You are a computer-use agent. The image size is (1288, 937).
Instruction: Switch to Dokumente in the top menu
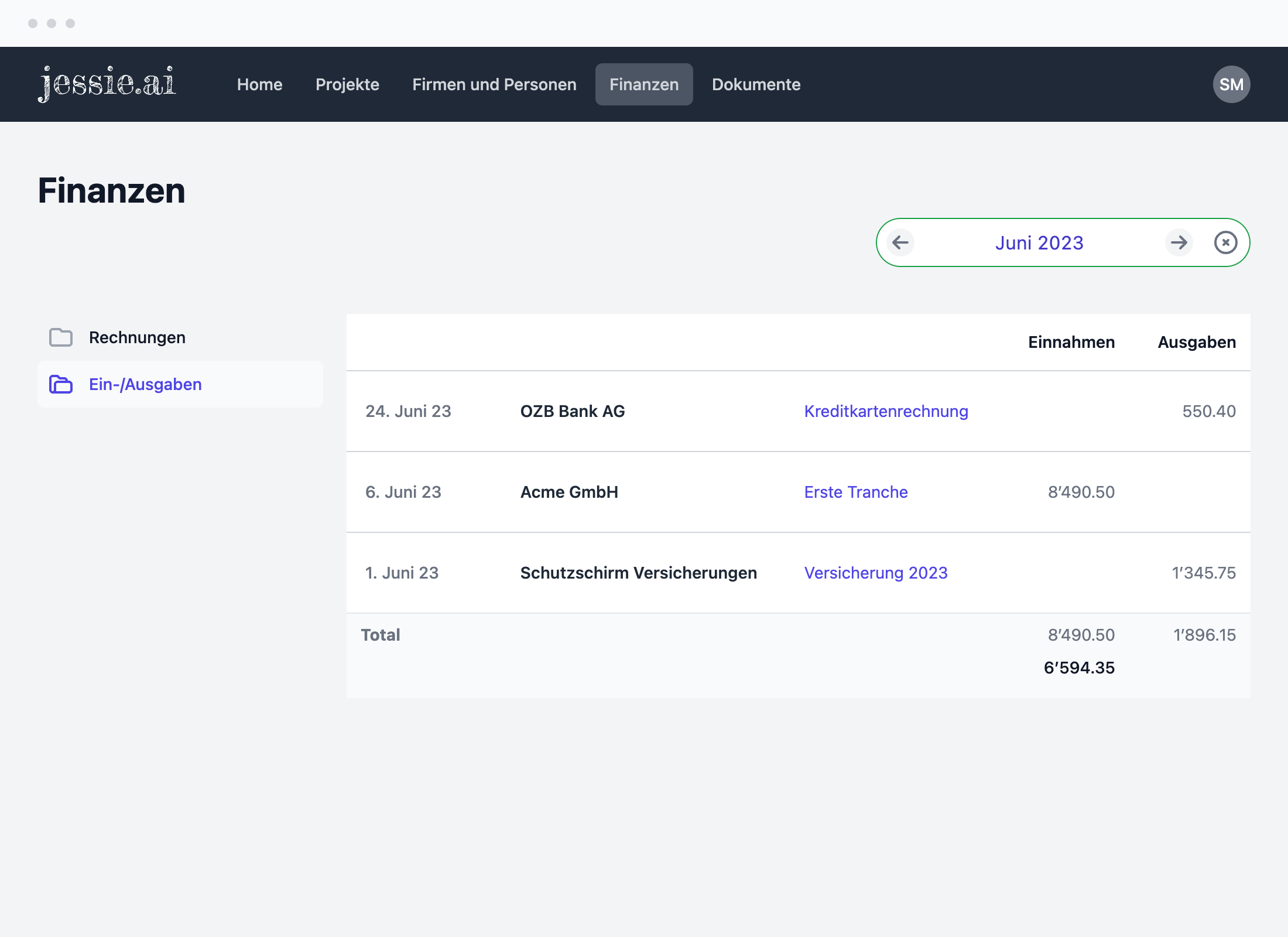[756, 84]
